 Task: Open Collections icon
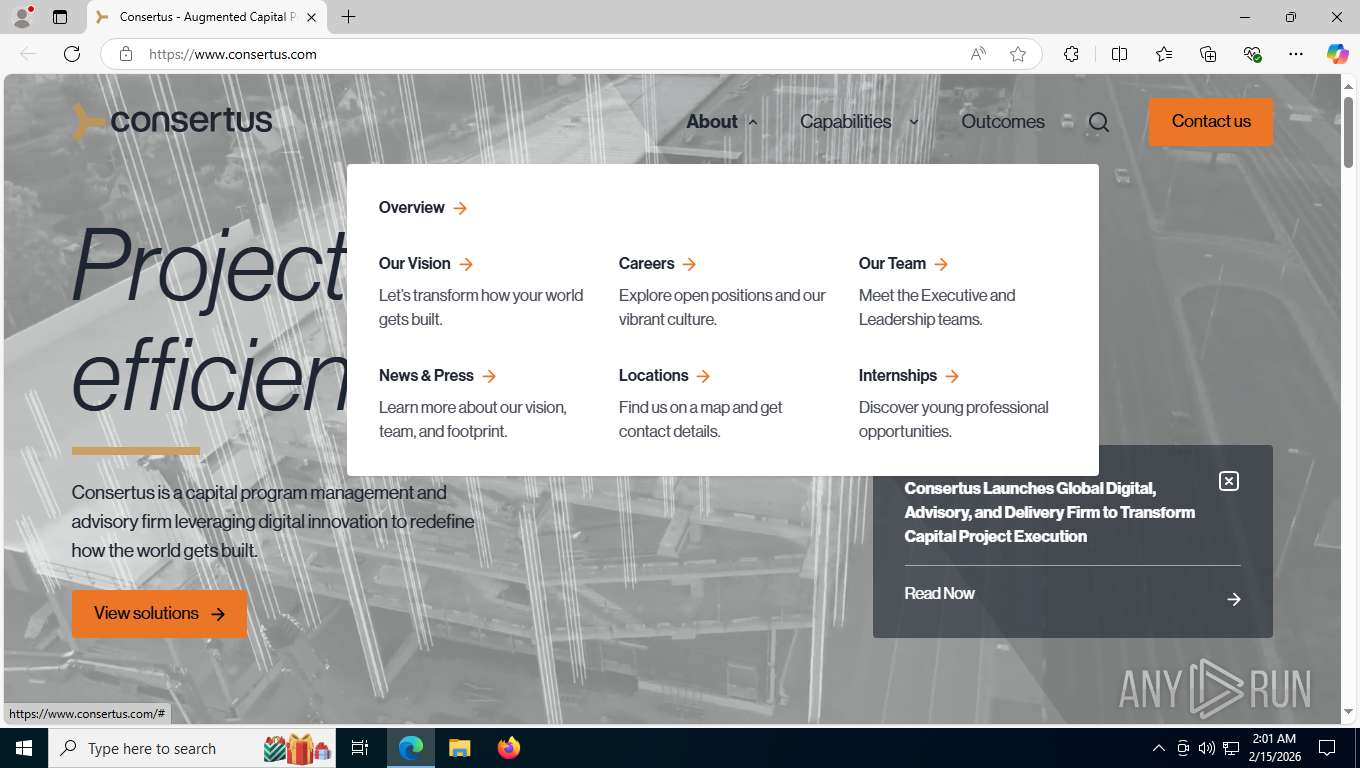[1208, 54]
